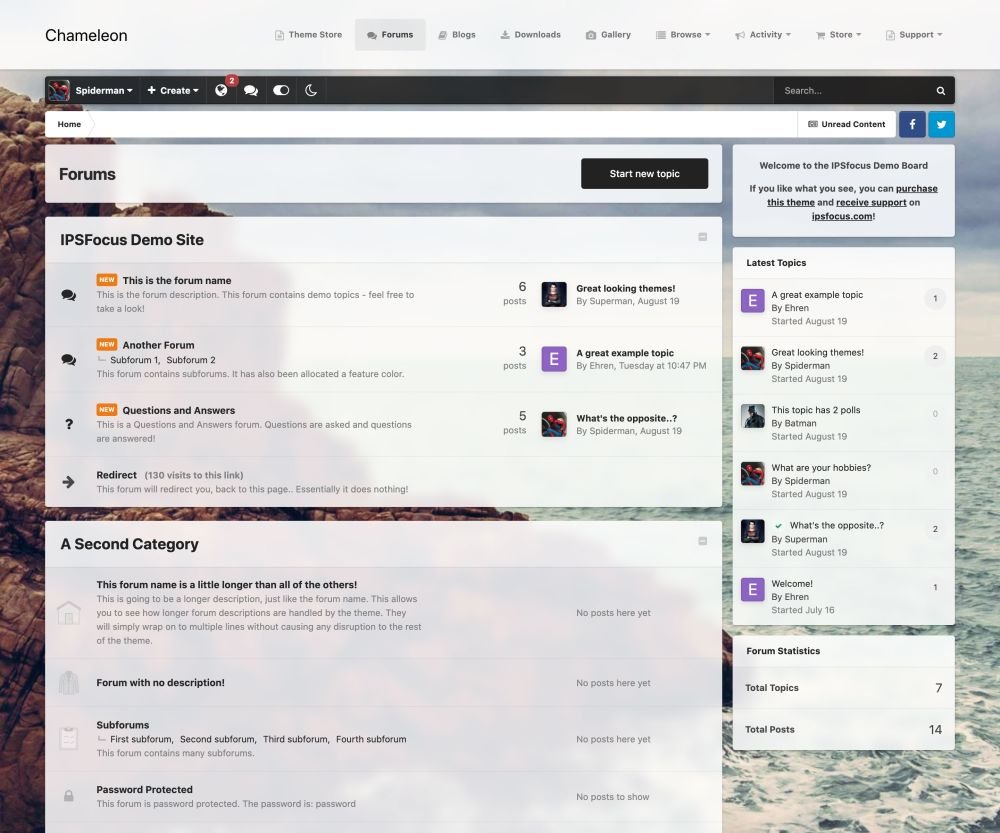Expand the Create dropdown menu
The height and width of the screenshot is (833, 1000).
tap(172, 90)
